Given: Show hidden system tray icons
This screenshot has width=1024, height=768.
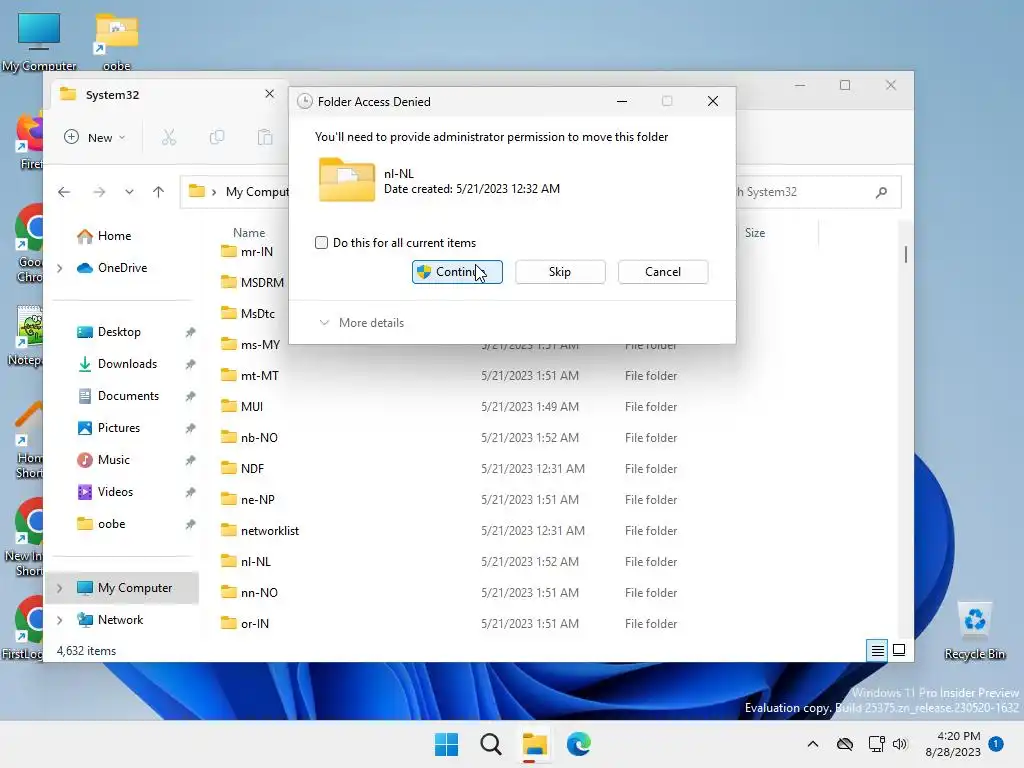Looking at the screenshot, I should click(x=812, y=744).
